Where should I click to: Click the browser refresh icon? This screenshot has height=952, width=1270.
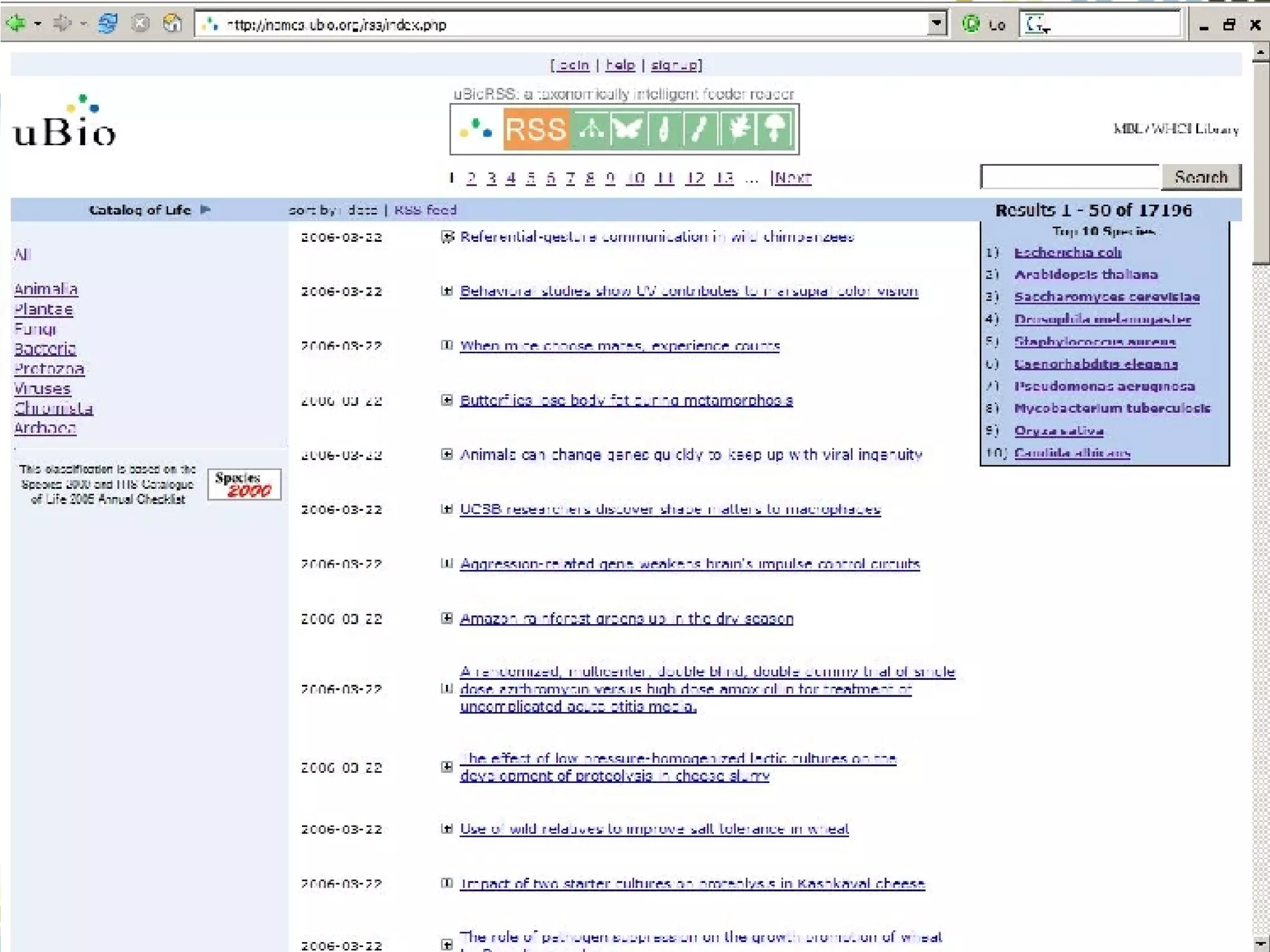108,24
